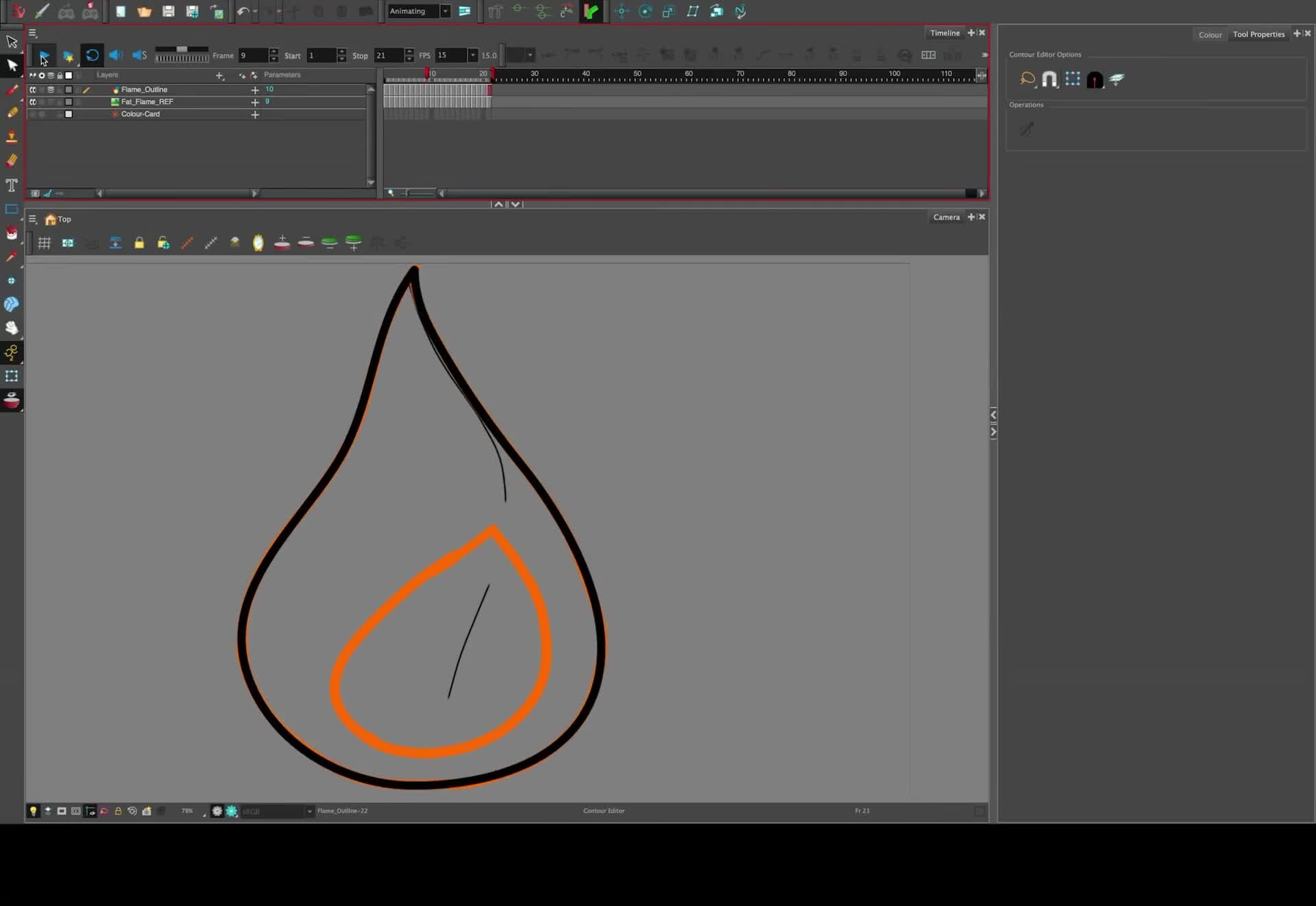The width and height of the screenshot is (1316, 906).
Task: Click the plus on the Flame_Outline parameters
Action: [x=254, y=89]
